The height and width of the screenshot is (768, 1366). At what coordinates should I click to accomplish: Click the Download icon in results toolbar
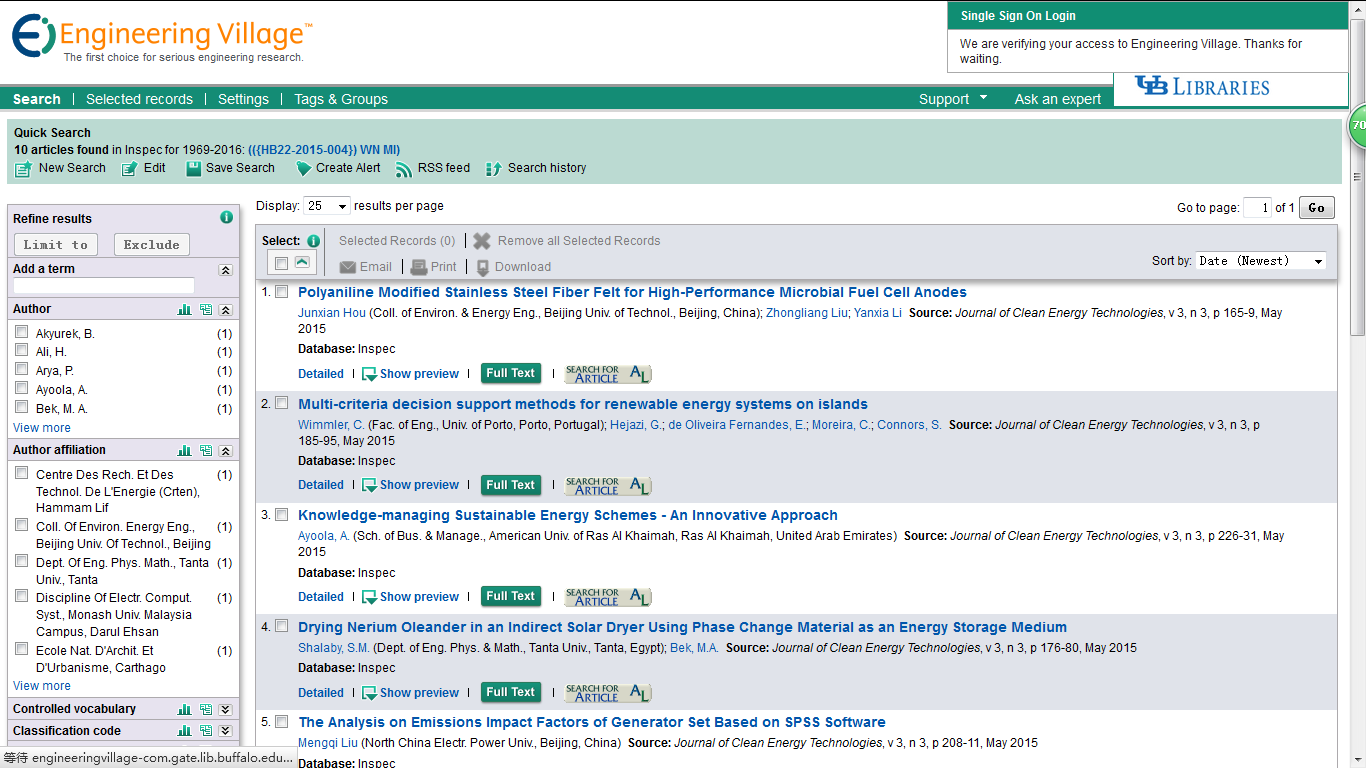[483, 267]
